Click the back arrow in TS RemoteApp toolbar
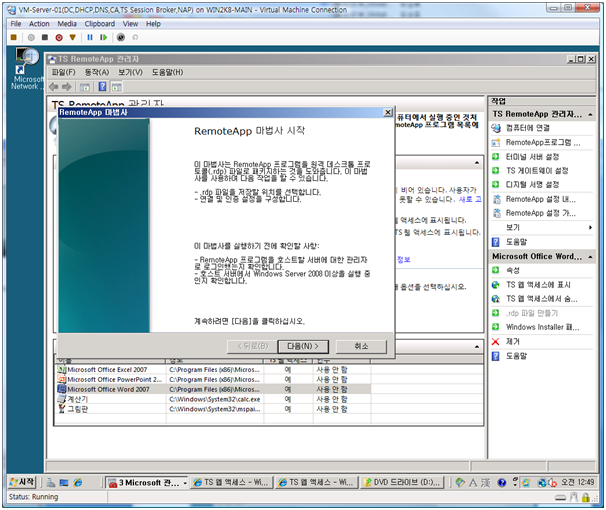 pyautogui.click(x=54, y=87)
